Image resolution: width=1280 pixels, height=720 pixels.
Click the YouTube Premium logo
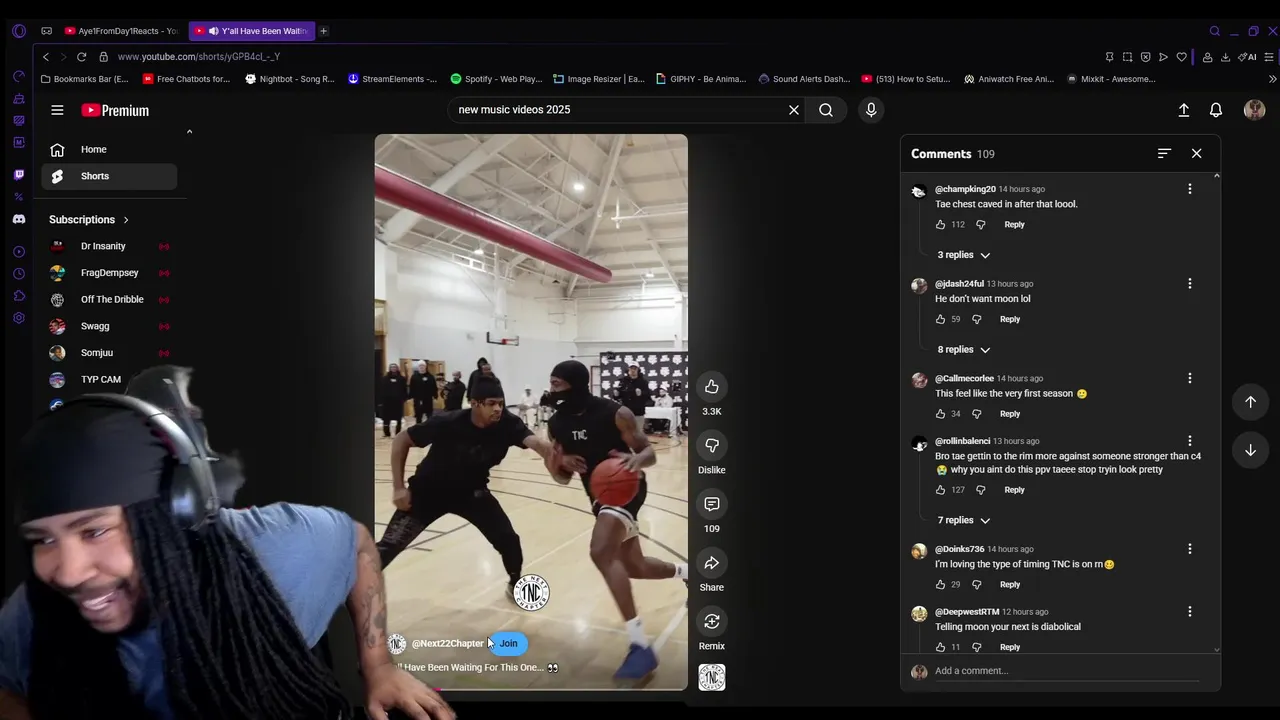click(x=115, y=110)
